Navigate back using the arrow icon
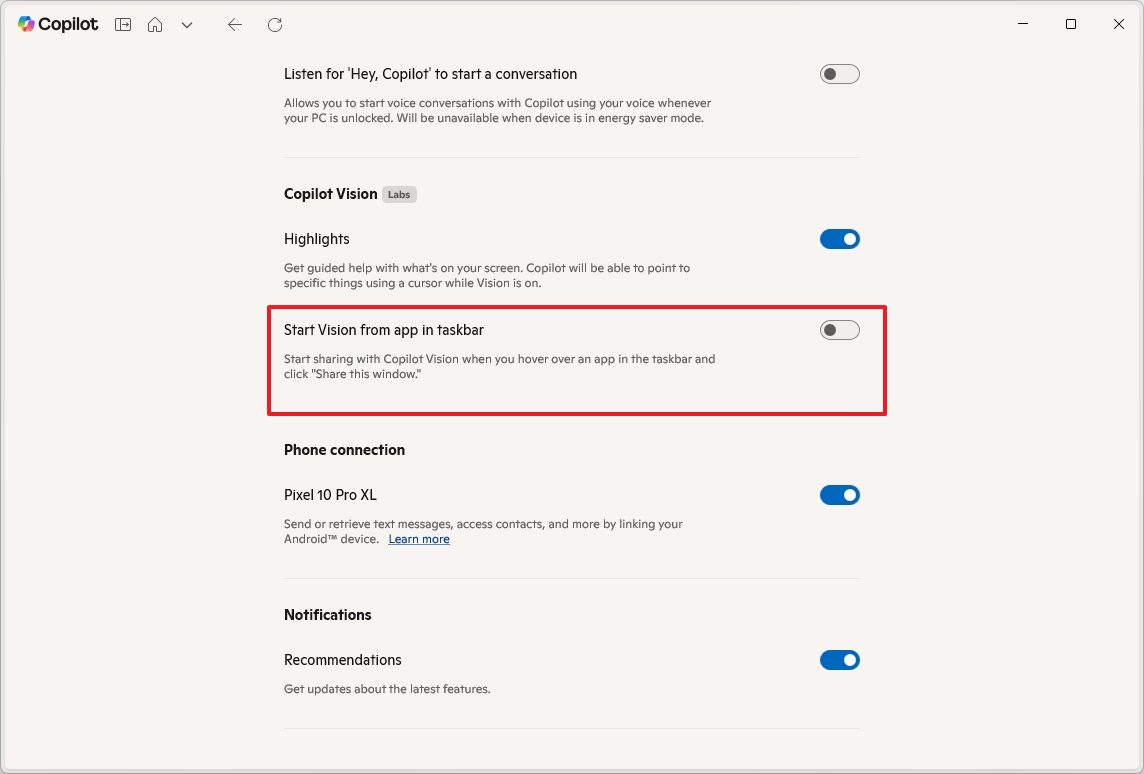 pyautogui.click(x=234, y=24)
